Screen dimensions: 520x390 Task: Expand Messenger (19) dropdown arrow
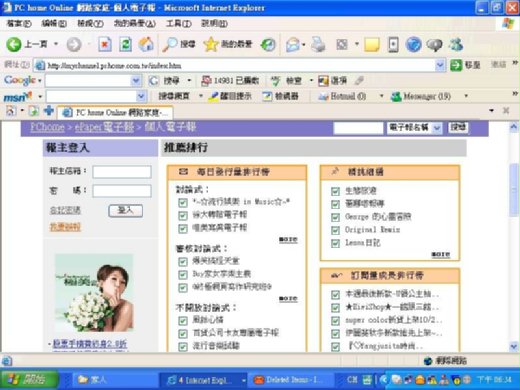coord(466,97)
